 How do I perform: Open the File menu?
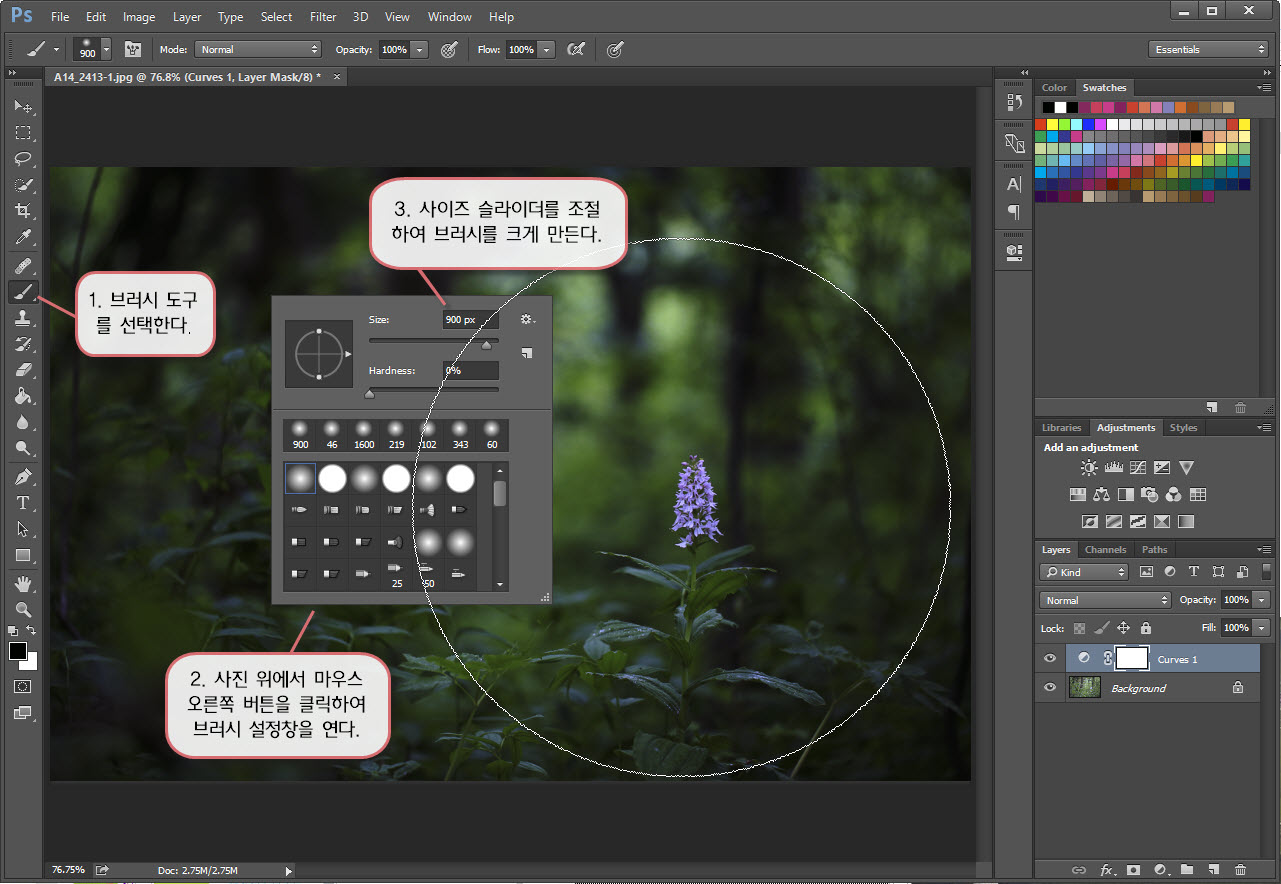coord(60,17)
